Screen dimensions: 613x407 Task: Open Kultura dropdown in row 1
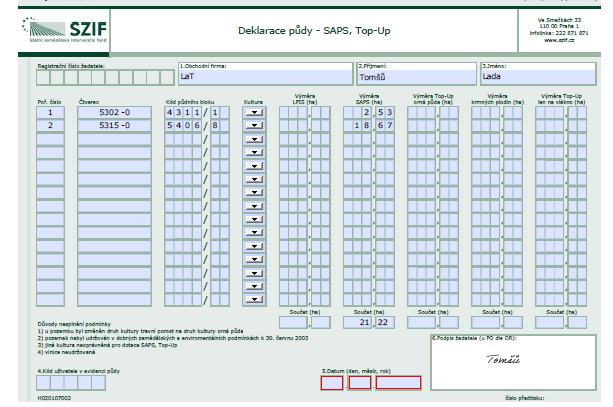254,113
